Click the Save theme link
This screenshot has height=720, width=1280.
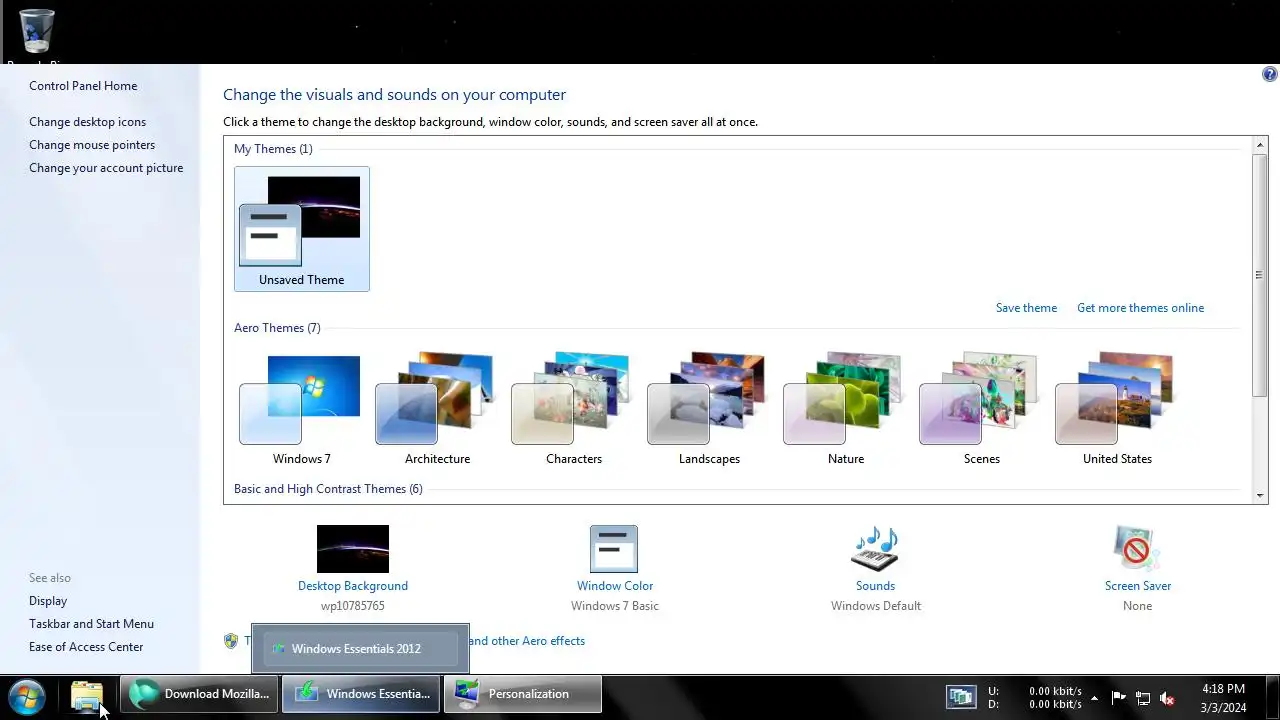coord(1026,308)
